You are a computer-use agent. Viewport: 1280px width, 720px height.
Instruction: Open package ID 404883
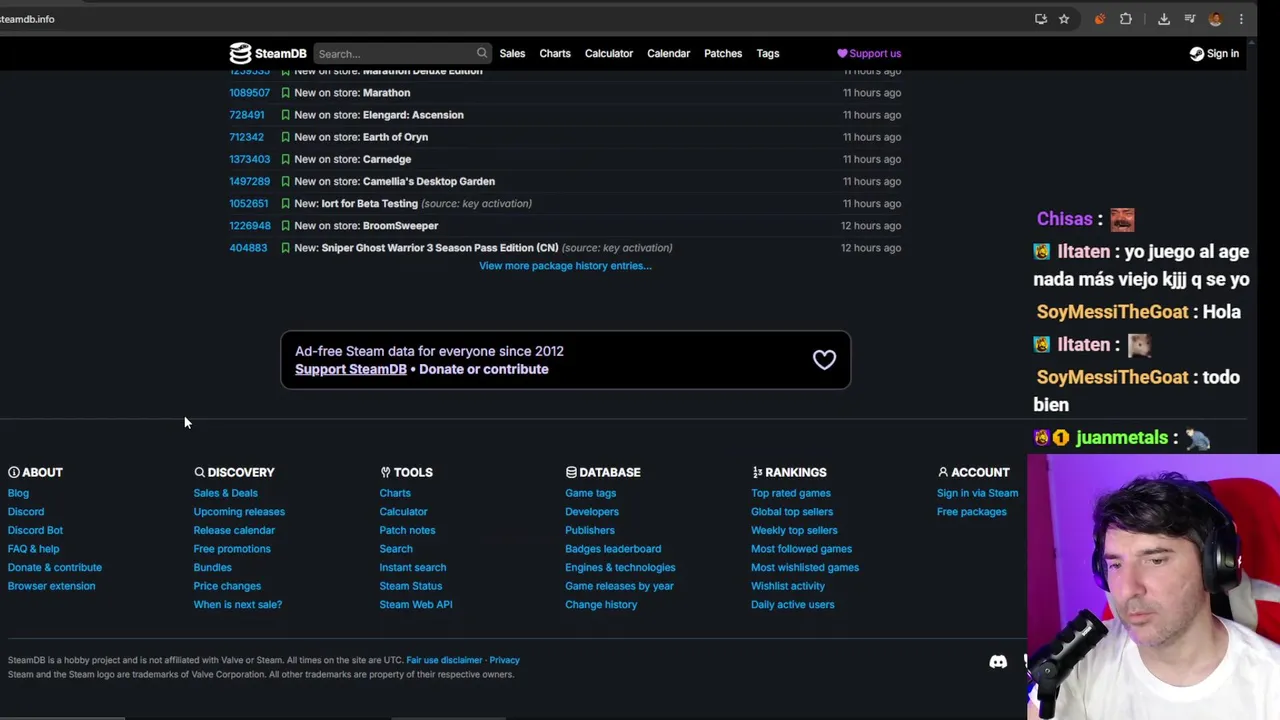click(248, 248)
